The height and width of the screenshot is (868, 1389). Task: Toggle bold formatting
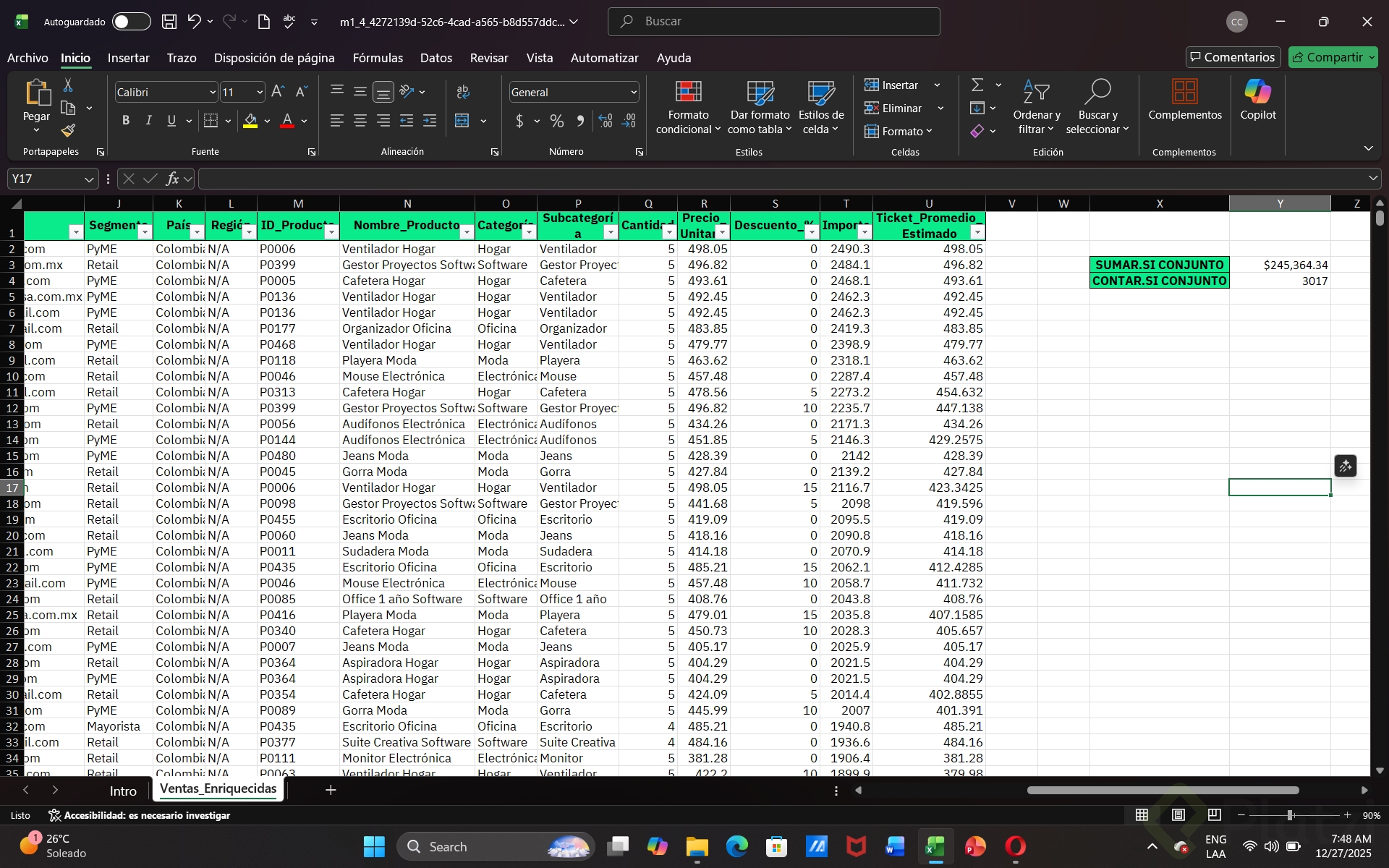(126, 121)
